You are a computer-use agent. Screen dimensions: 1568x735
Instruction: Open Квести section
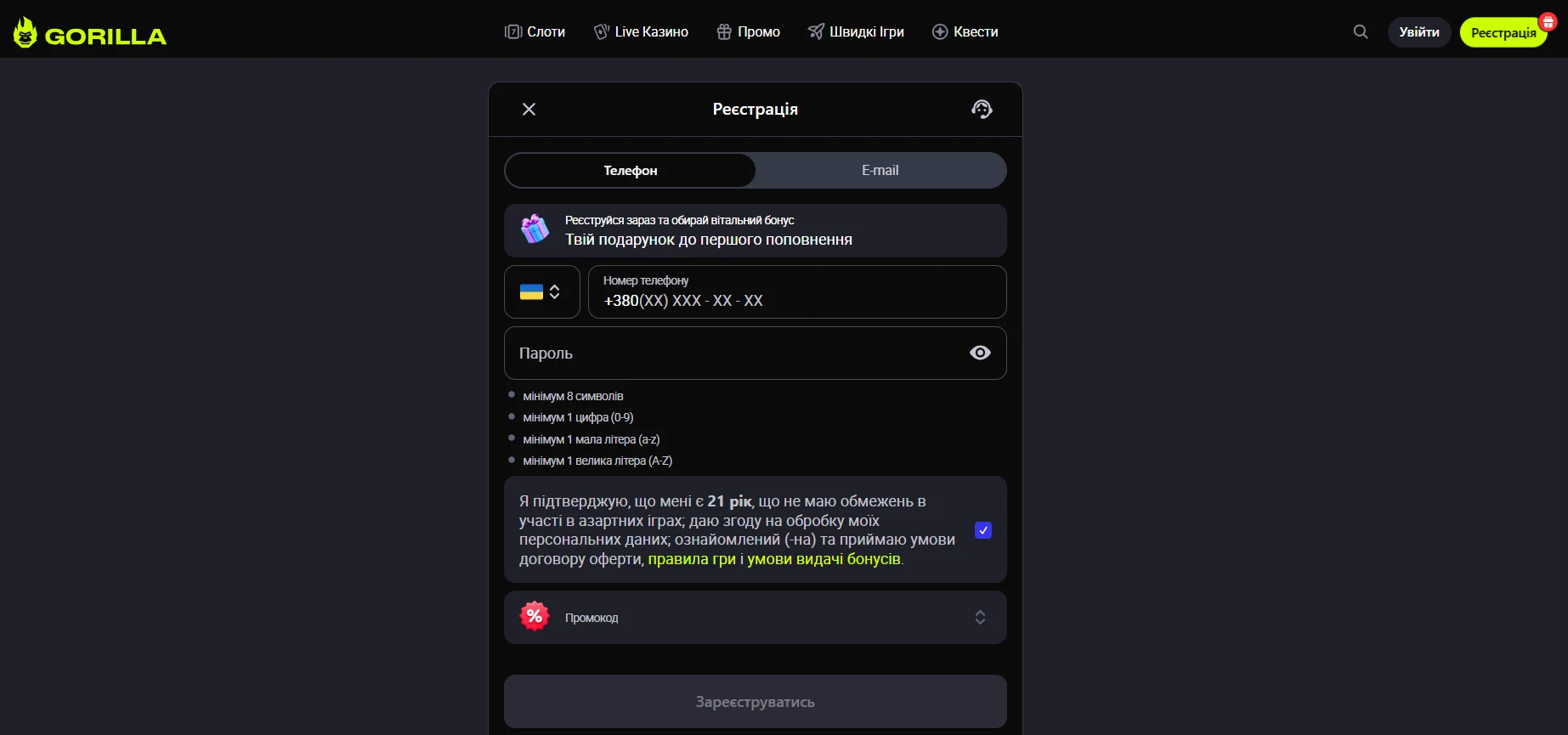(x=965, y=31)
